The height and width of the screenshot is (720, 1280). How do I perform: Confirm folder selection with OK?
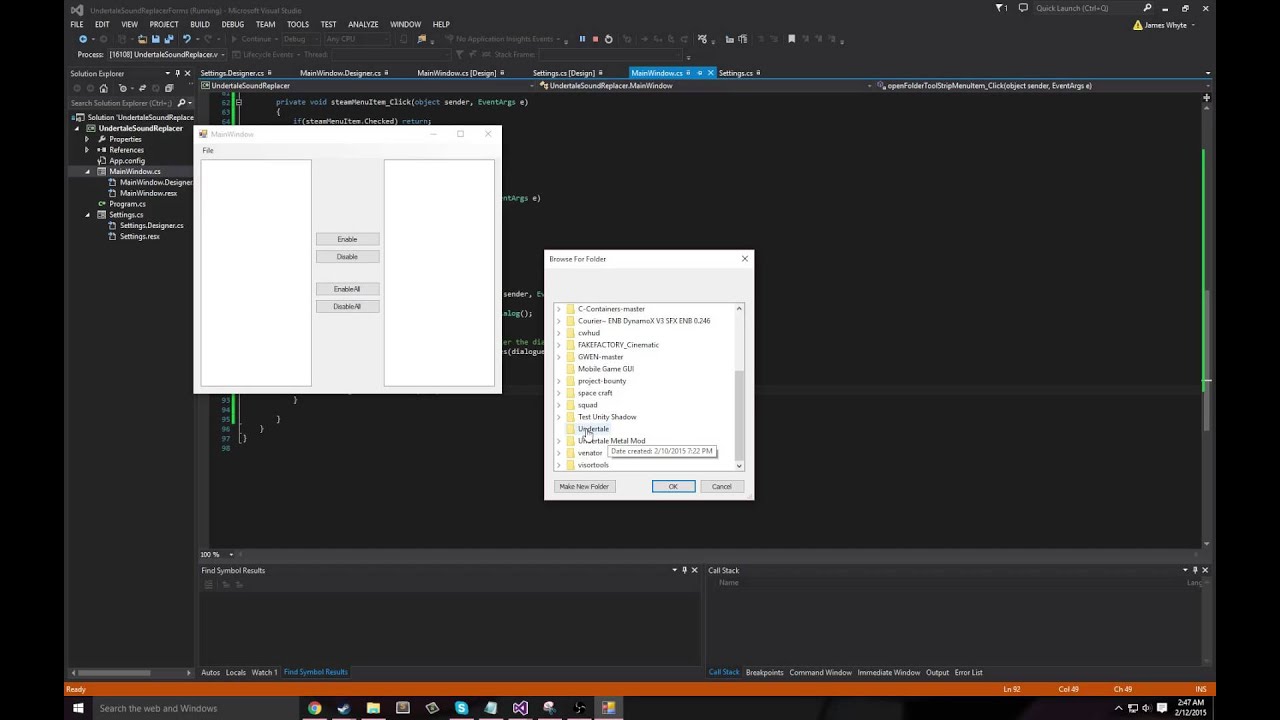point(673,486)
